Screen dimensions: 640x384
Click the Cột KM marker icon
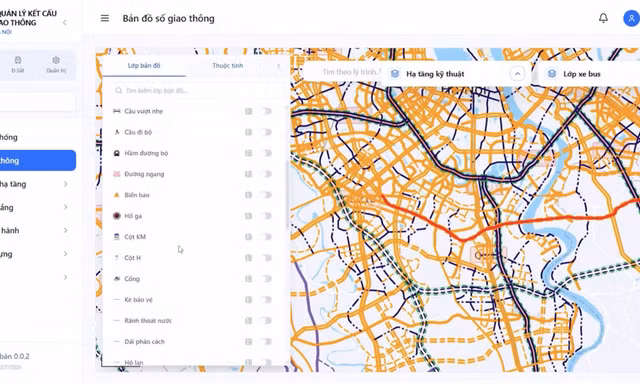tap(117, 237)
